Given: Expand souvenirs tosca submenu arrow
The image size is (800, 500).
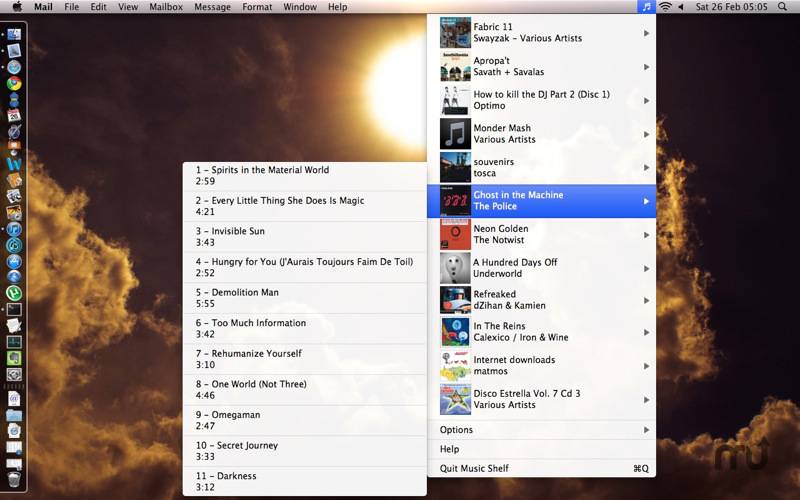Looking at the screenshot, I should tap(646, 167).
